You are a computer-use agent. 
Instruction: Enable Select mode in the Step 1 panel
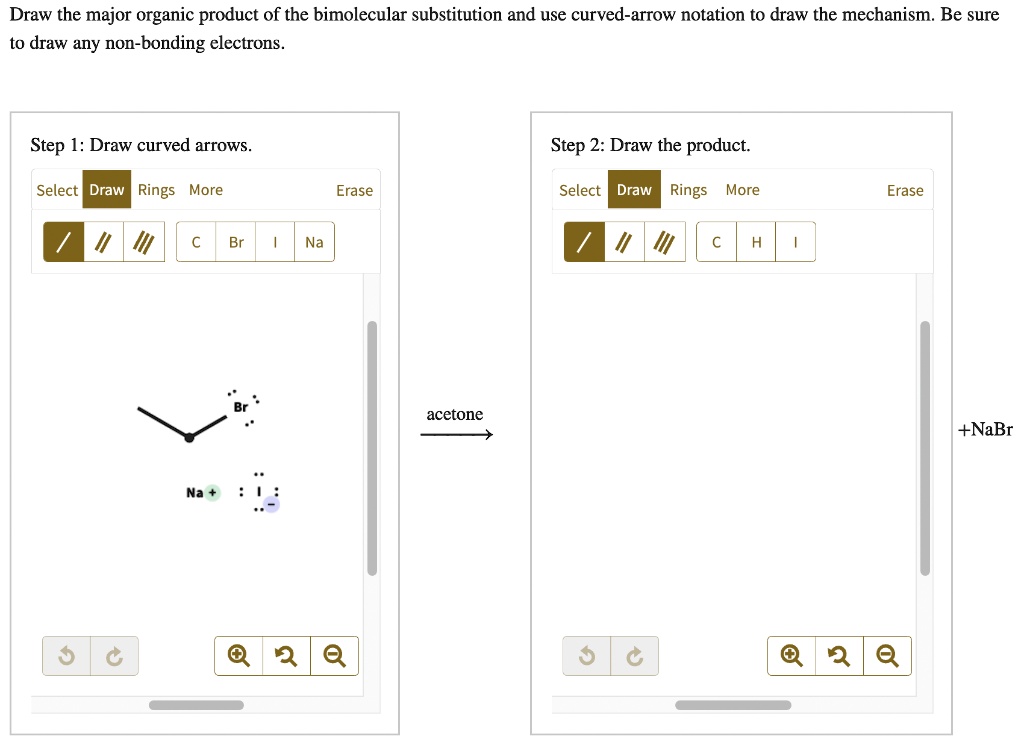[57, 189]
